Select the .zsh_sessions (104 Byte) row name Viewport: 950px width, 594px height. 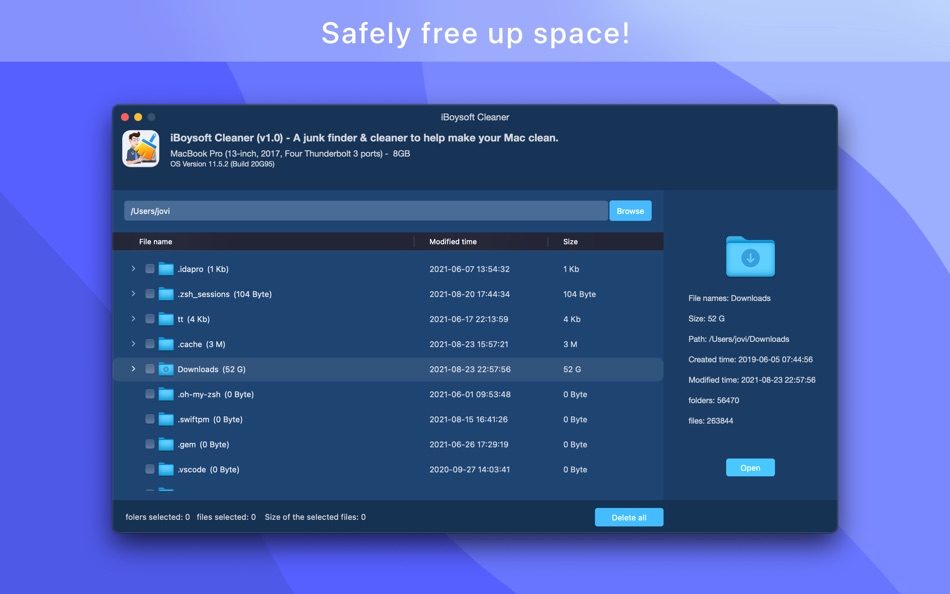[x=224, y=294]
